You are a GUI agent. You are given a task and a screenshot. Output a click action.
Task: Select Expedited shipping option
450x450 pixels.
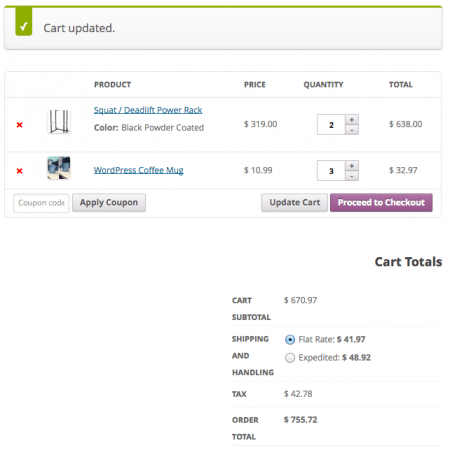[x=290, y=358]
